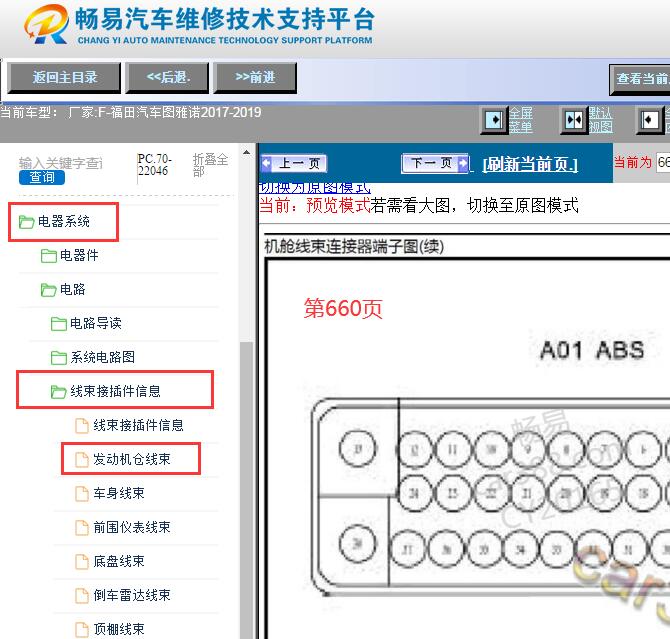This screenshot has width=670, height=639.
Task: Open the 电路导读 tree folder
Action: [x=96, y=323]
